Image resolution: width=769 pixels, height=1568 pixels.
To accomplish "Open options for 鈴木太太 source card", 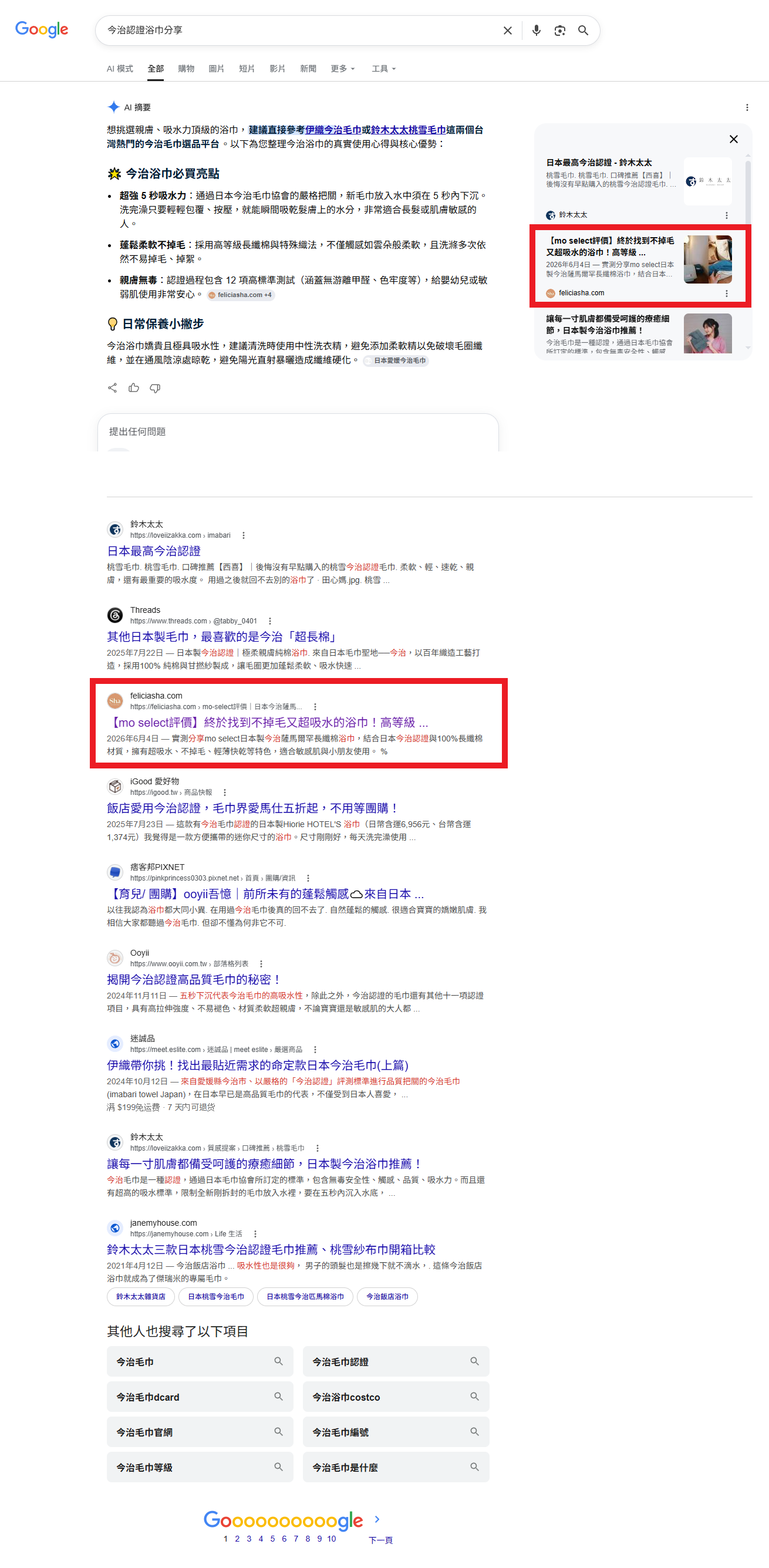I will (x=726, y=215).
